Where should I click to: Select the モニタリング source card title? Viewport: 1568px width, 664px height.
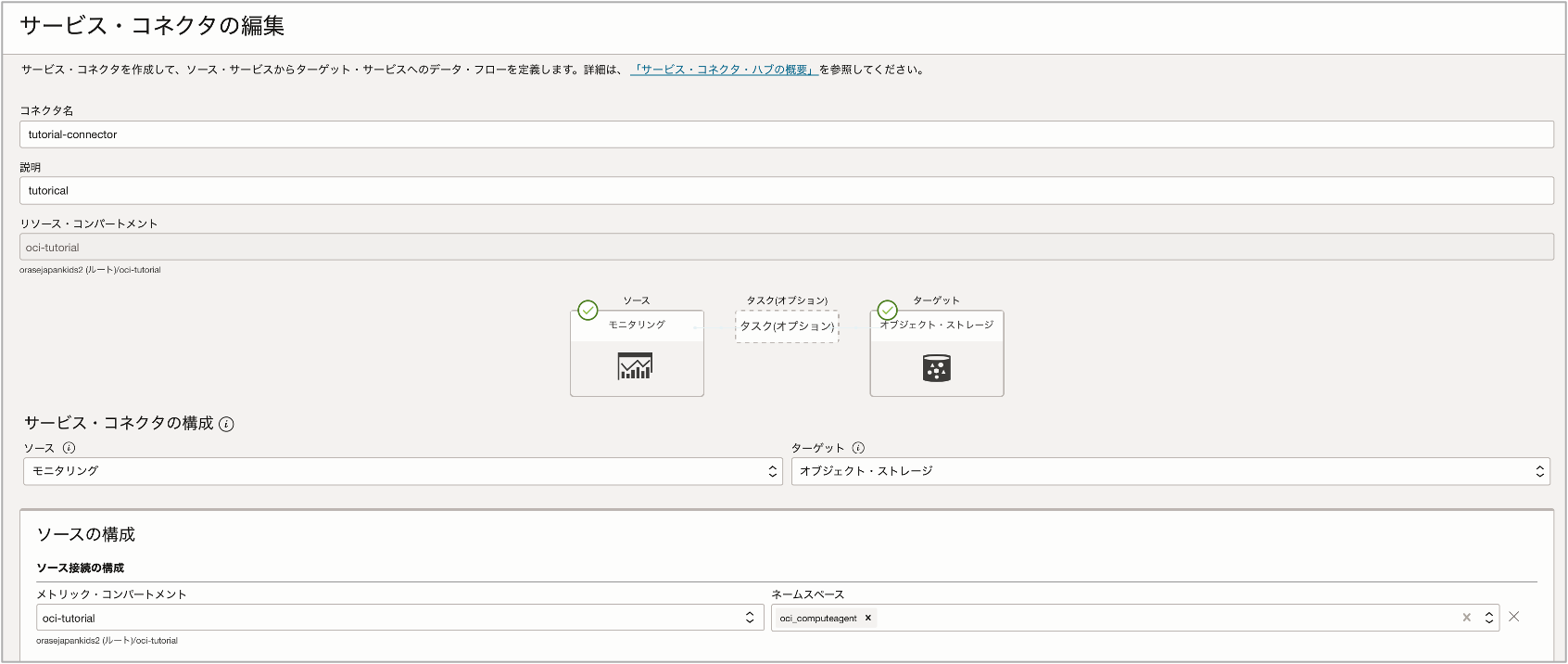(x=637, y=326)
